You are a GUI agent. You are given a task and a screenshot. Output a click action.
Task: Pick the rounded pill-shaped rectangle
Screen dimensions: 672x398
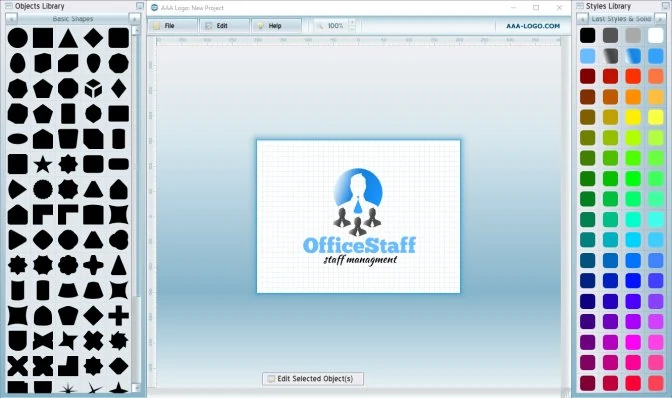point(119,164)
